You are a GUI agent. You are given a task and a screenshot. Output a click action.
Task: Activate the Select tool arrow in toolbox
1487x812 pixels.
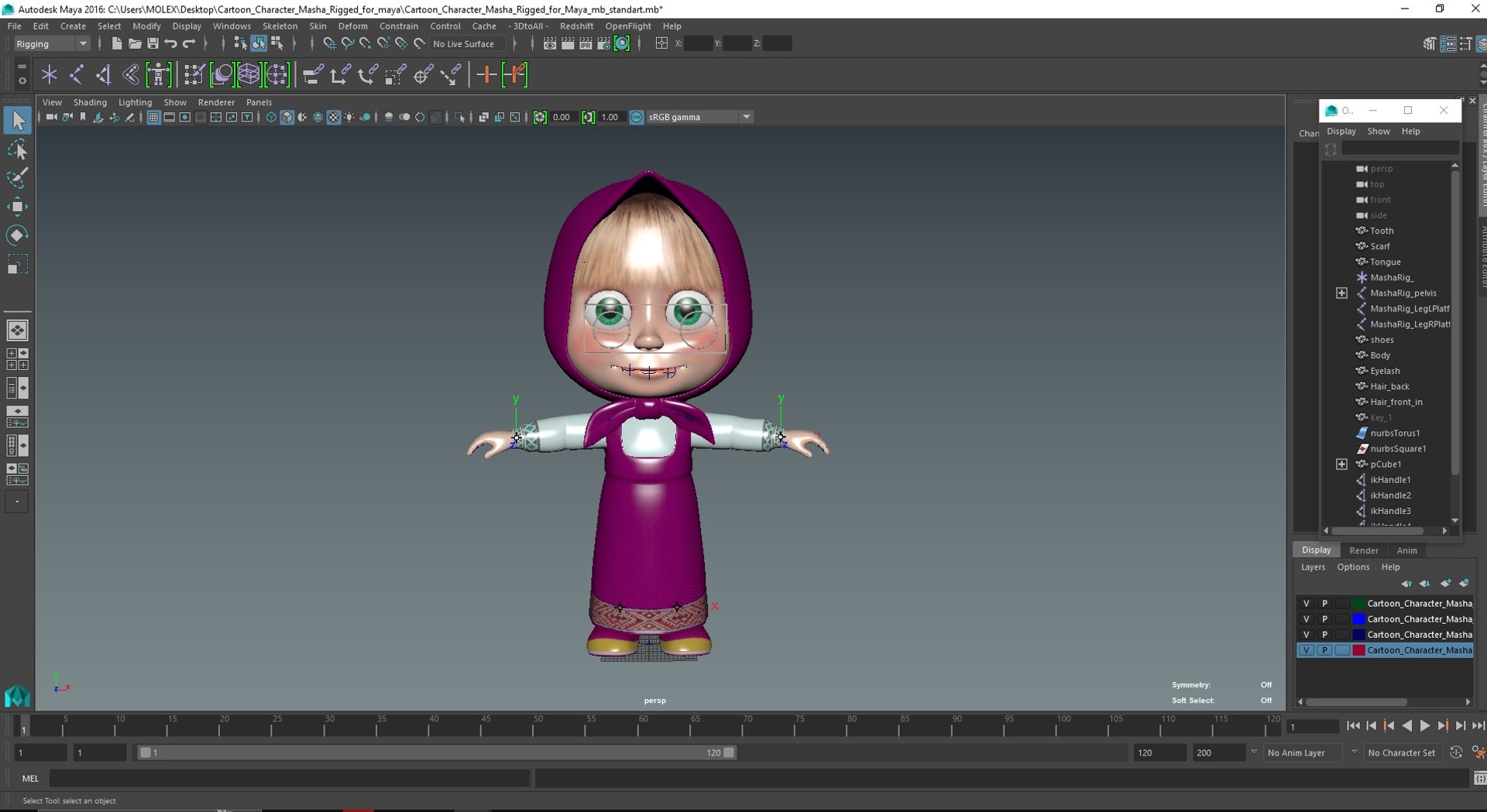[x=17, y=120]
